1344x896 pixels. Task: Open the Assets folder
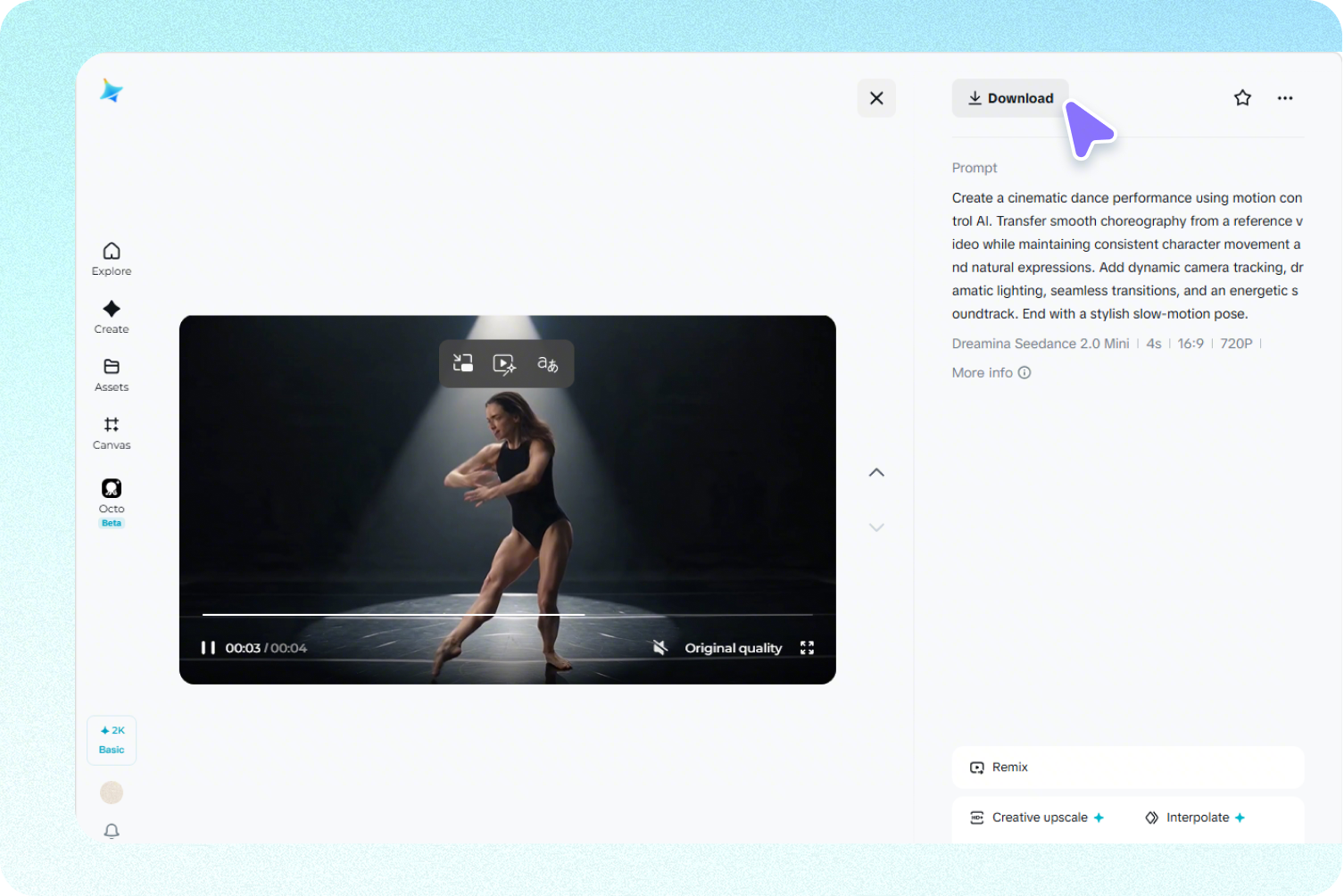pyautogui.click(x=112, y=375)
